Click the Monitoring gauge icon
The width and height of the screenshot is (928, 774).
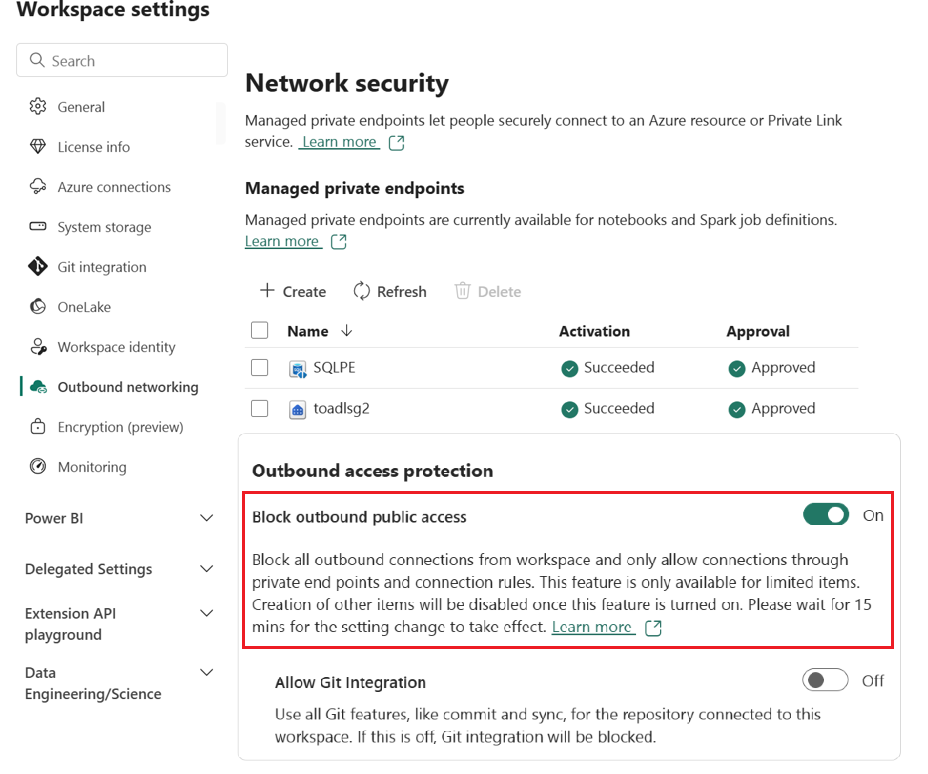point(38,467)
